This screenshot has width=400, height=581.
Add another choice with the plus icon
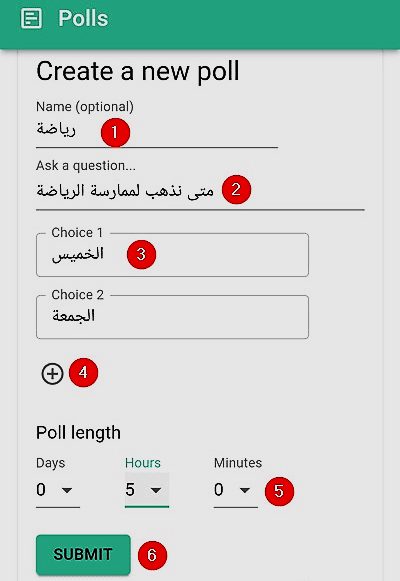(52, 374)
